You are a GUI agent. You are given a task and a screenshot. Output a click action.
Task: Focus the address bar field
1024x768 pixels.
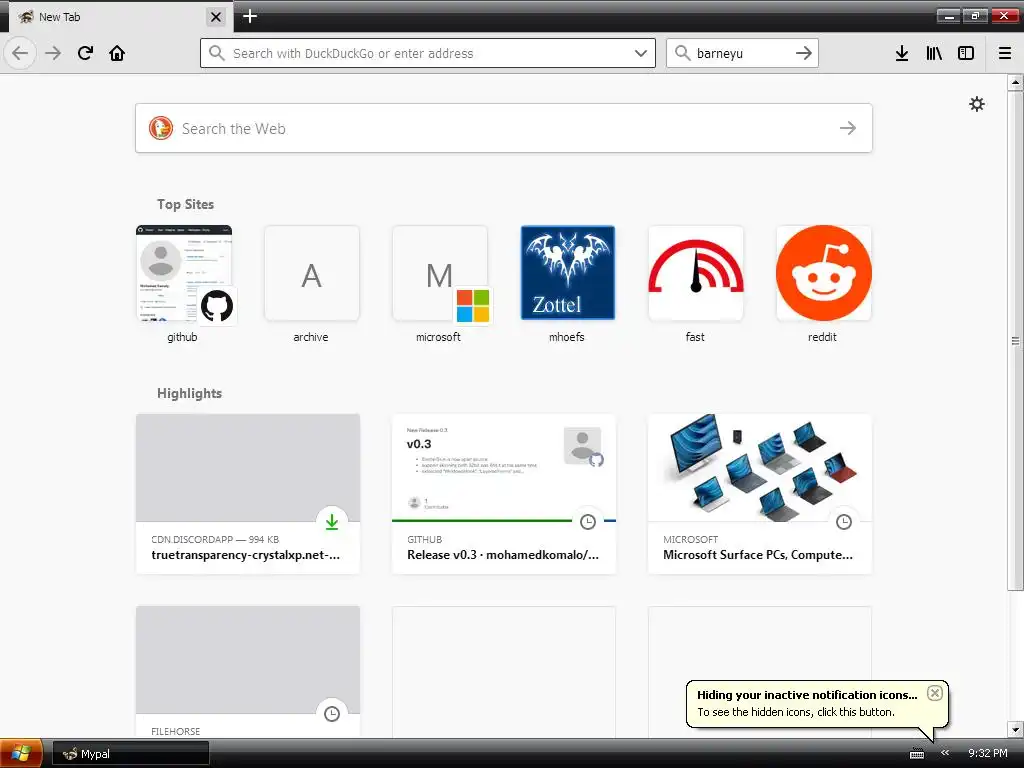point(428,53)
